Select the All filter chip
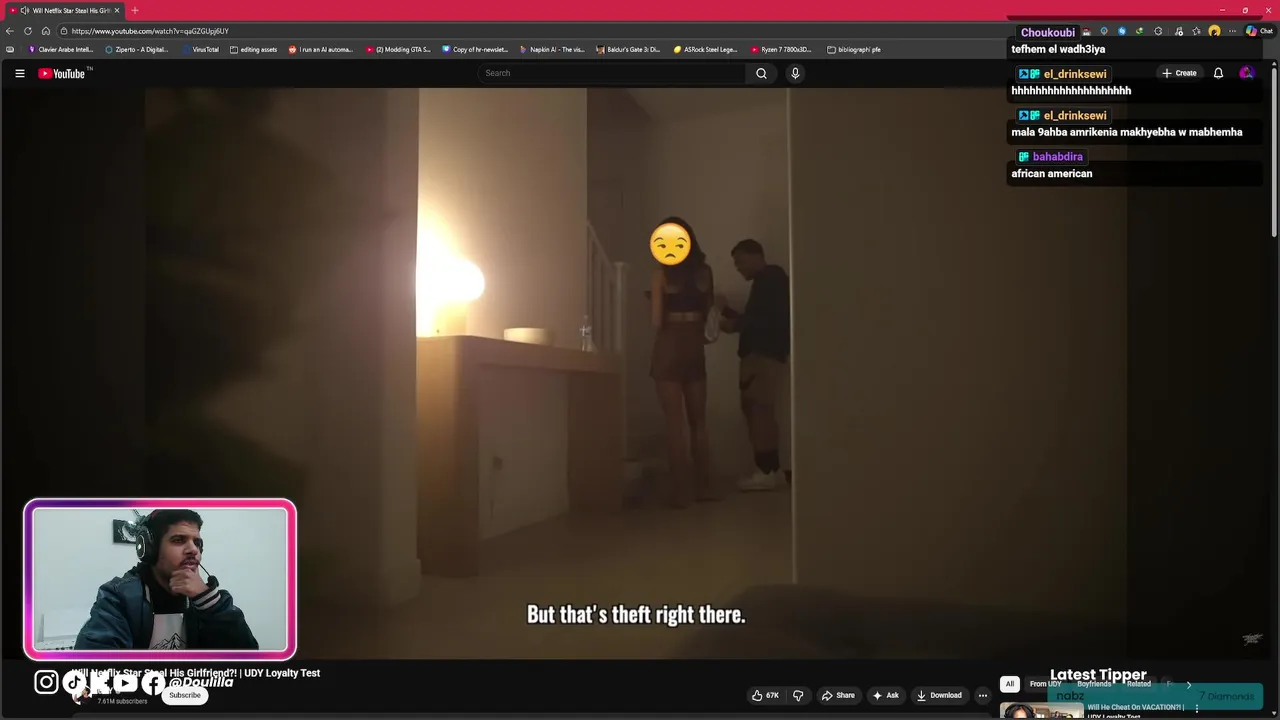Viewport: 1280px width, 720px height. pos(1010,684)
